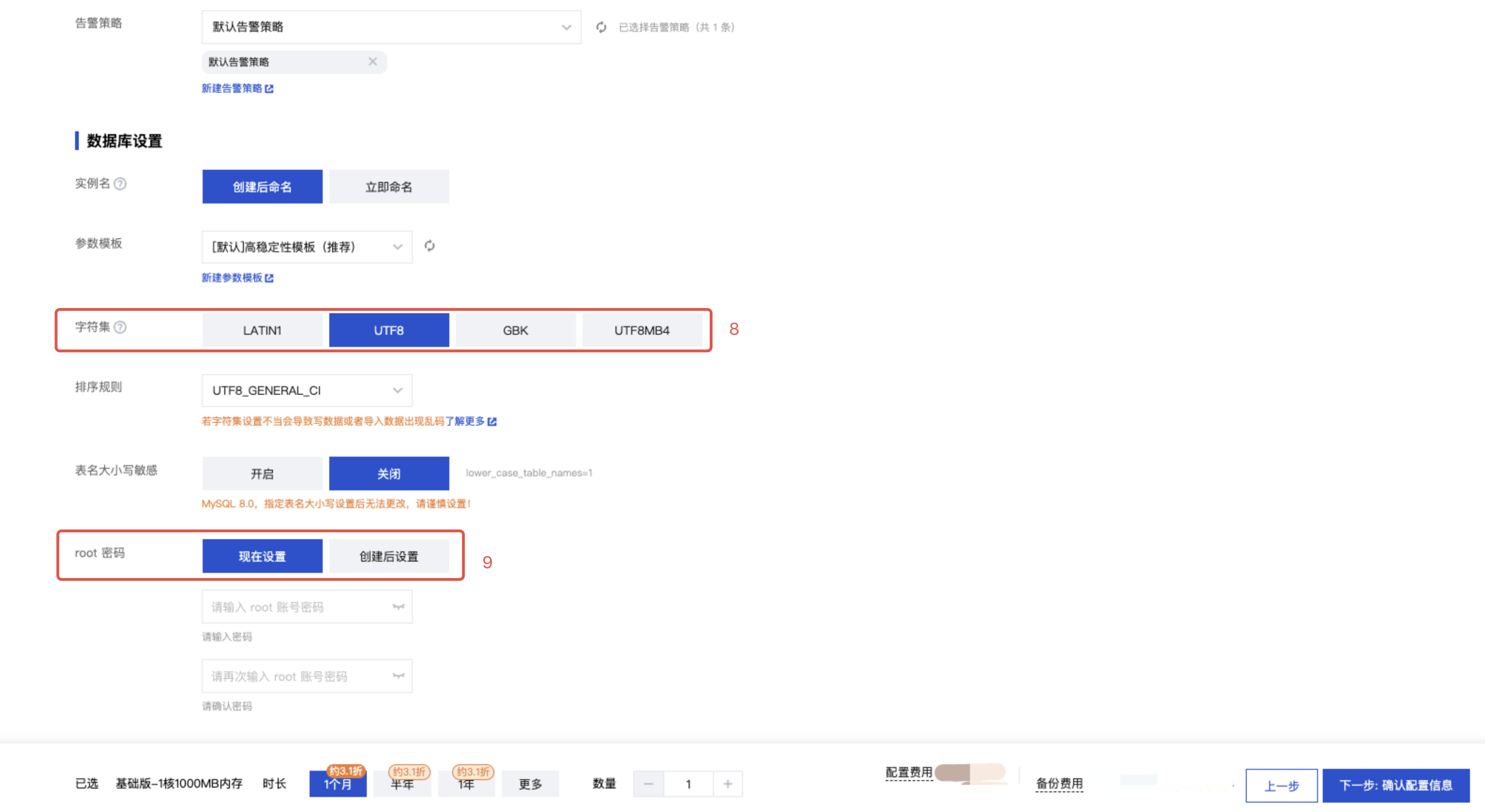The width and height of the screenshot is (1485, 812).
Task: Expand the 参数模板 dropdown
Action: click(307, 247)
